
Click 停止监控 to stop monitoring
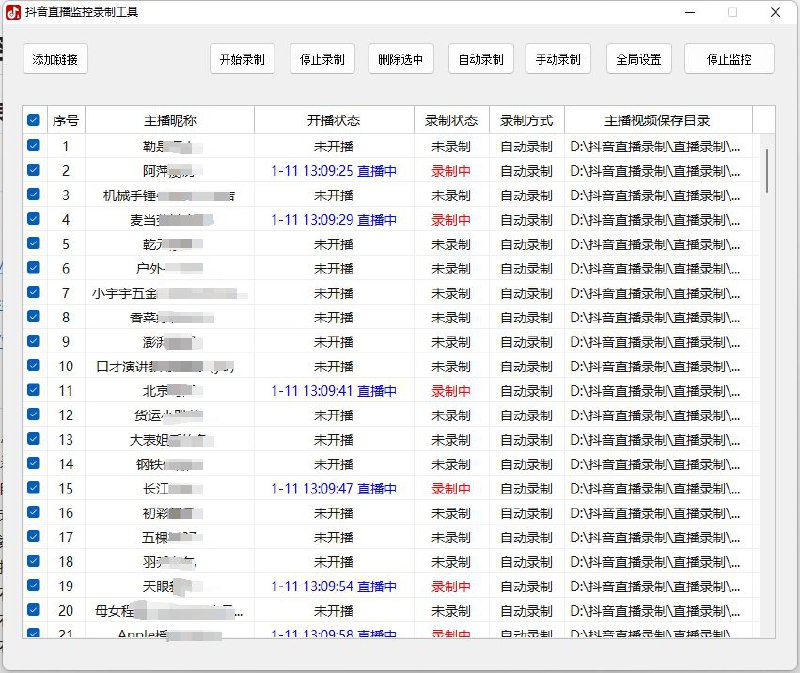(x=728, y=59)
